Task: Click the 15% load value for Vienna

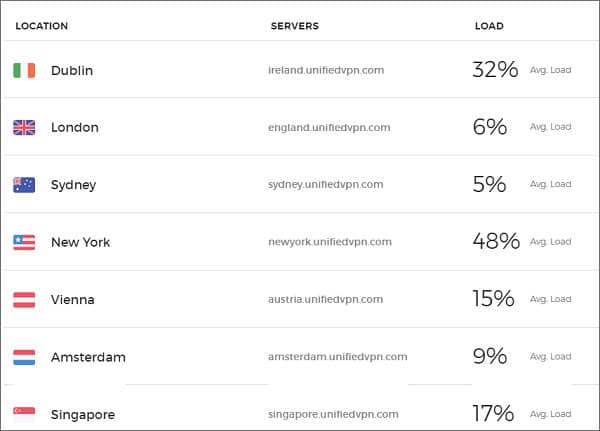Action: click(x=493, y=299)
